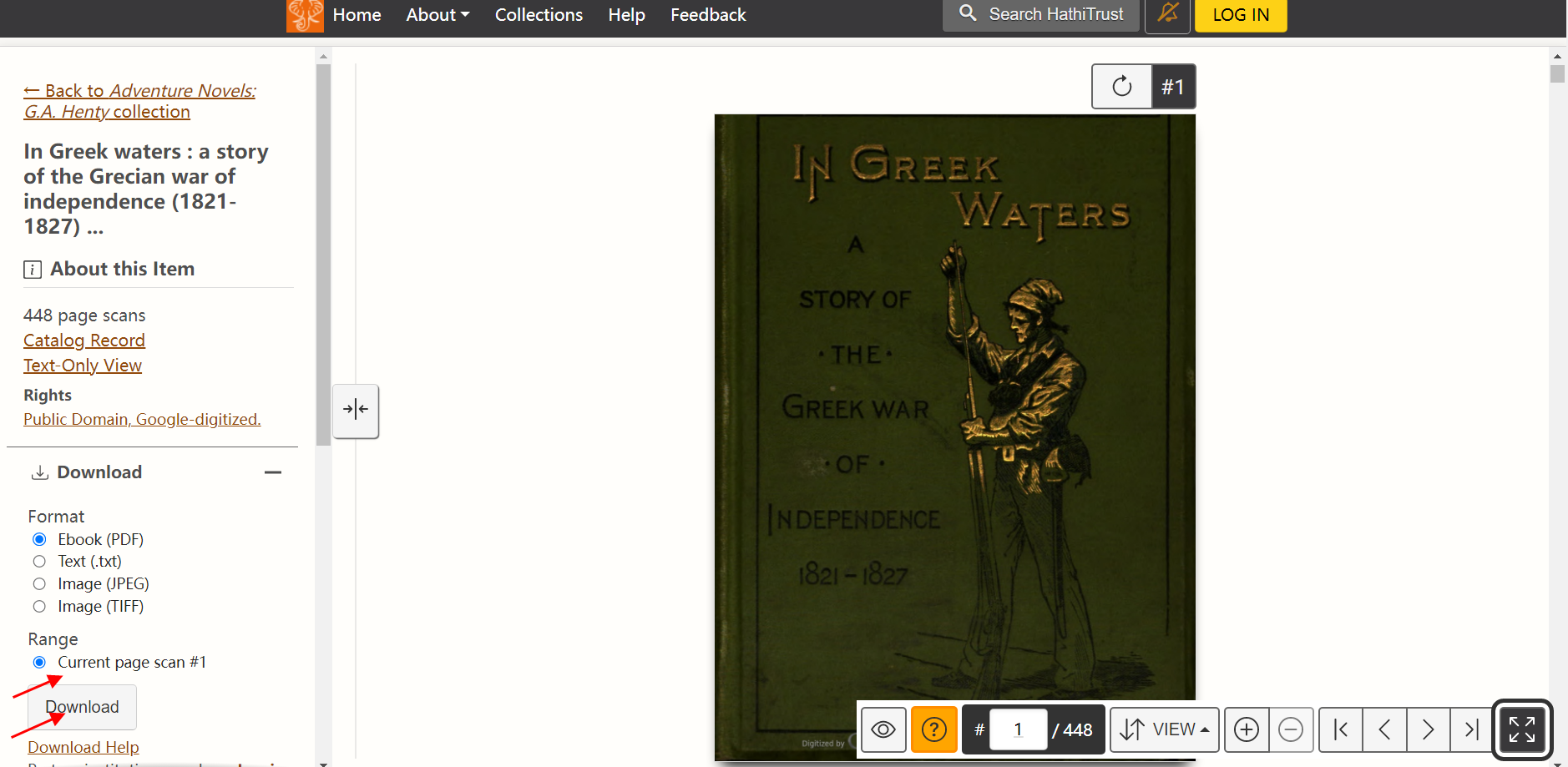Go to the next page

coord(1428,729)
